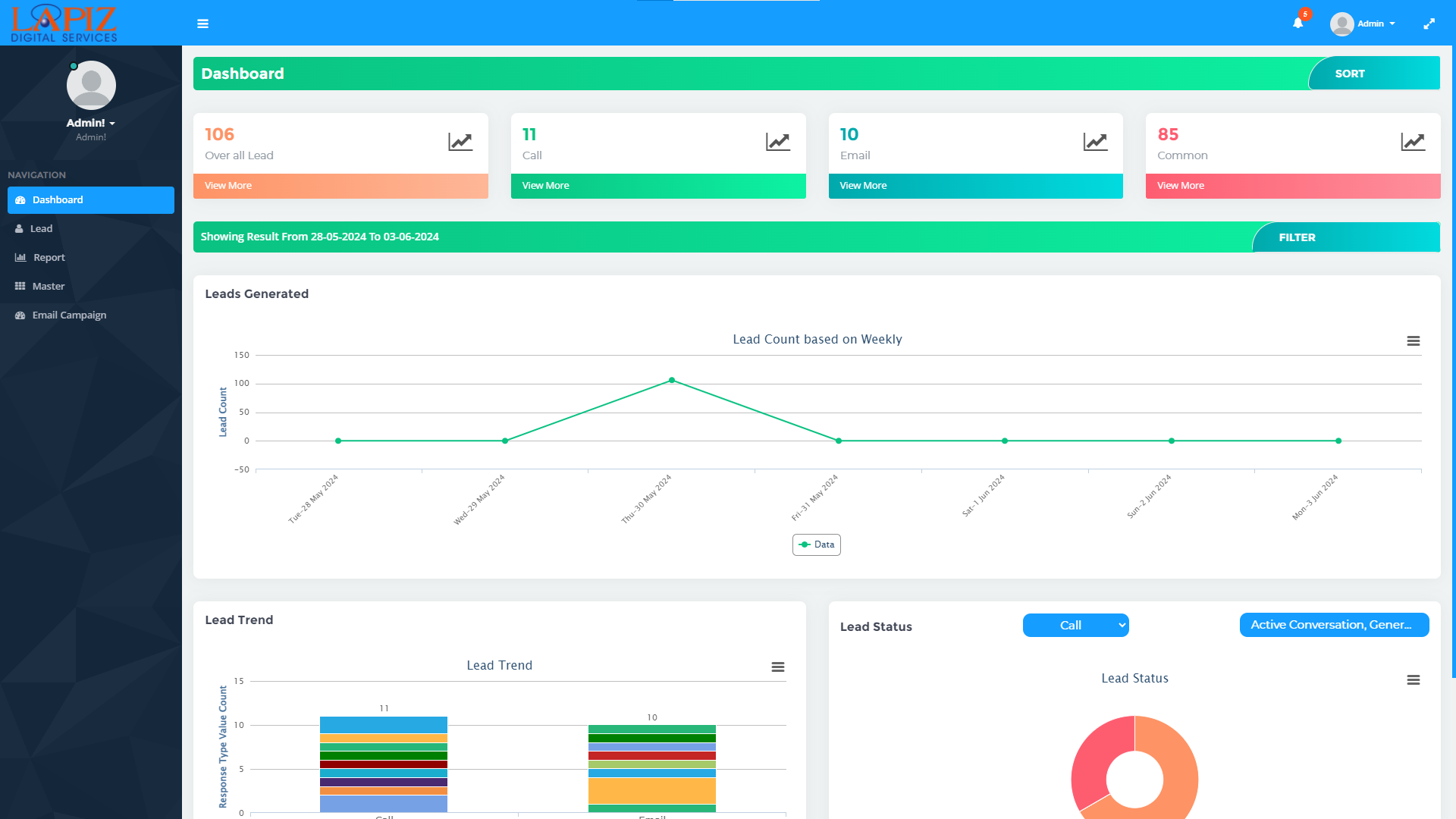Open the Report navigation item
This screenshot has height=819, width=1456.
tap(91, 257)
